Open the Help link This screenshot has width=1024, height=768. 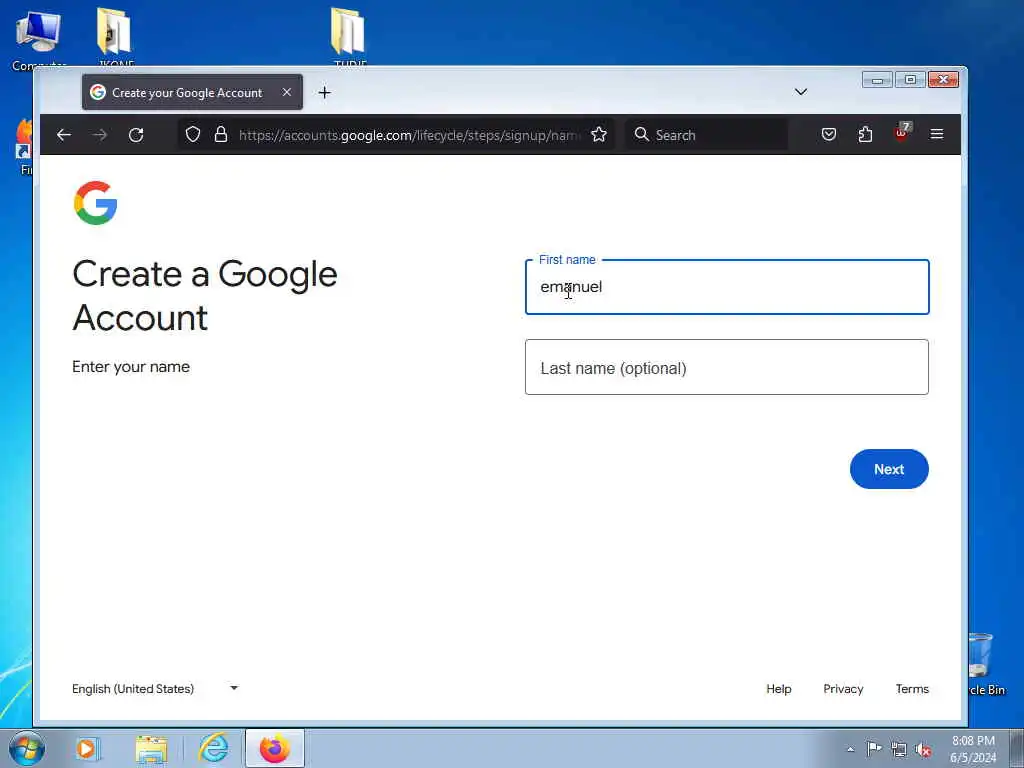[x=778, y=688]
